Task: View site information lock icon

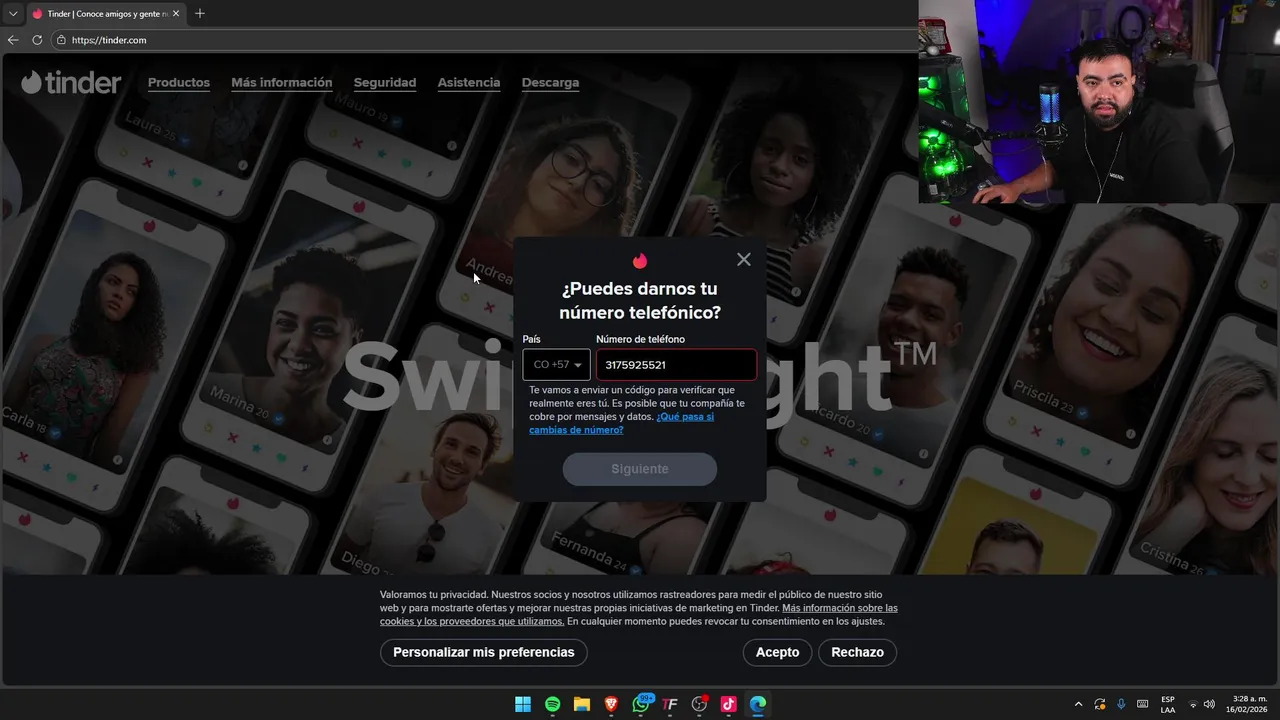Action: click(61, 40)
